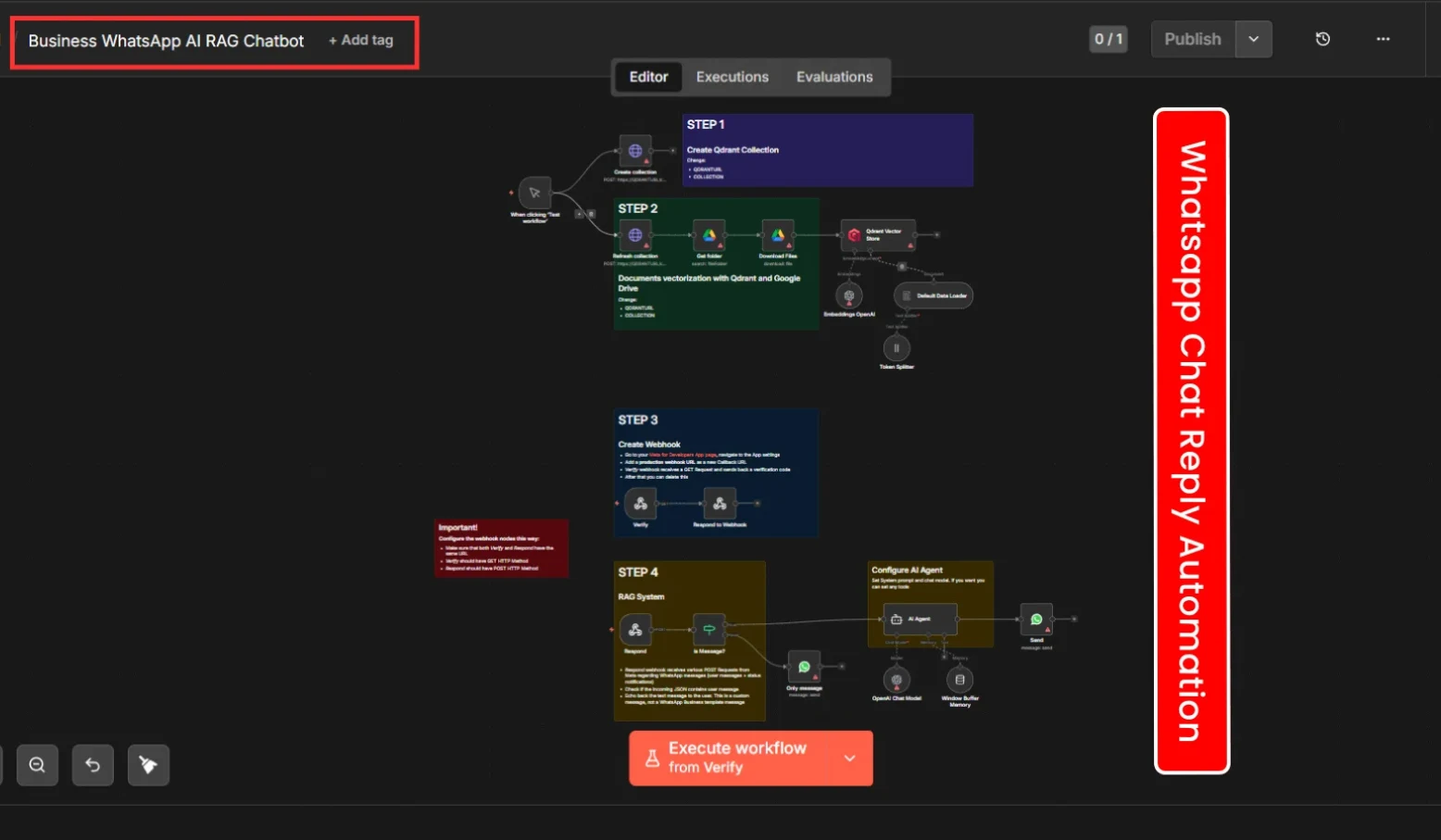The image size is (1441, 840).
Task: Click the zoom out magnifier button
Action: click(x=37, y=765)
